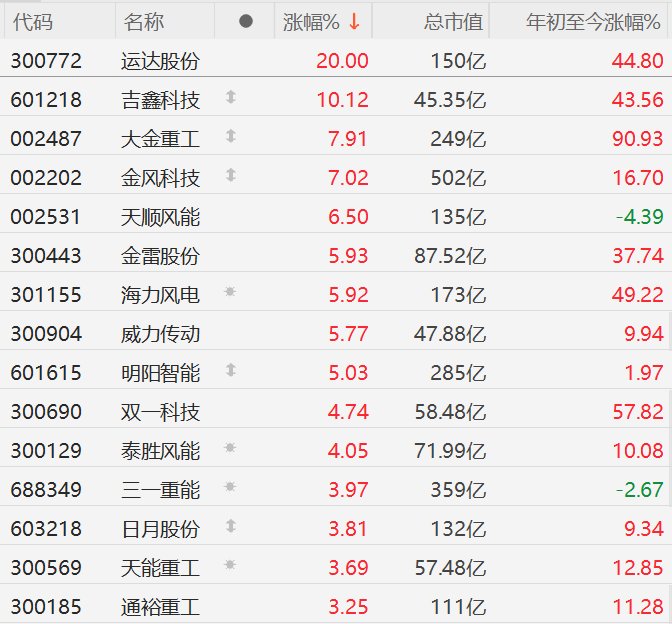The width and height of the screenshot is (672, 624).
Task: Select stock name 天顺风能
Action: [x=160, y=217]
